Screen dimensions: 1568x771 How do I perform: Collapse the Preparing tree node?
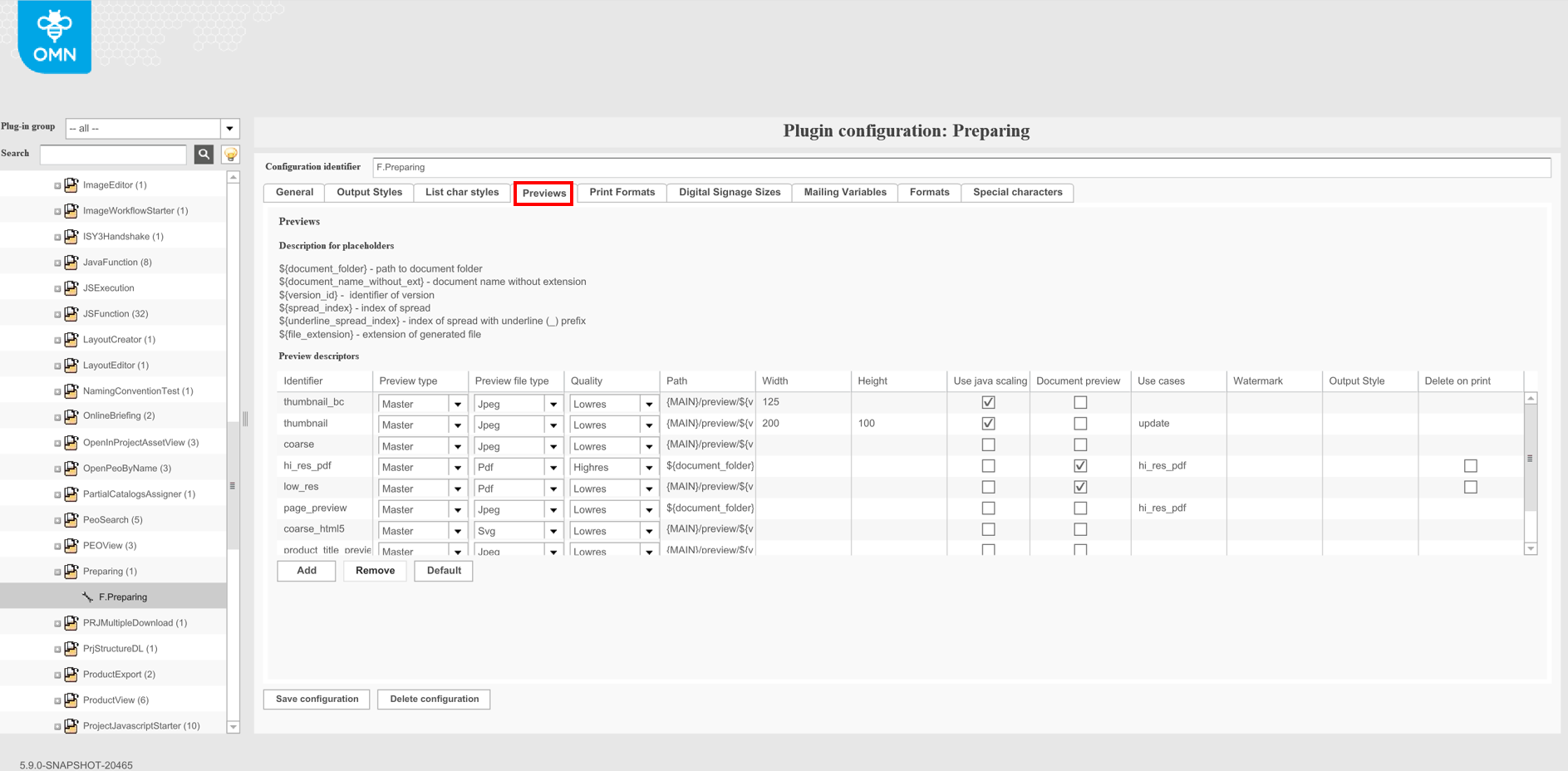tap(57, 571)
